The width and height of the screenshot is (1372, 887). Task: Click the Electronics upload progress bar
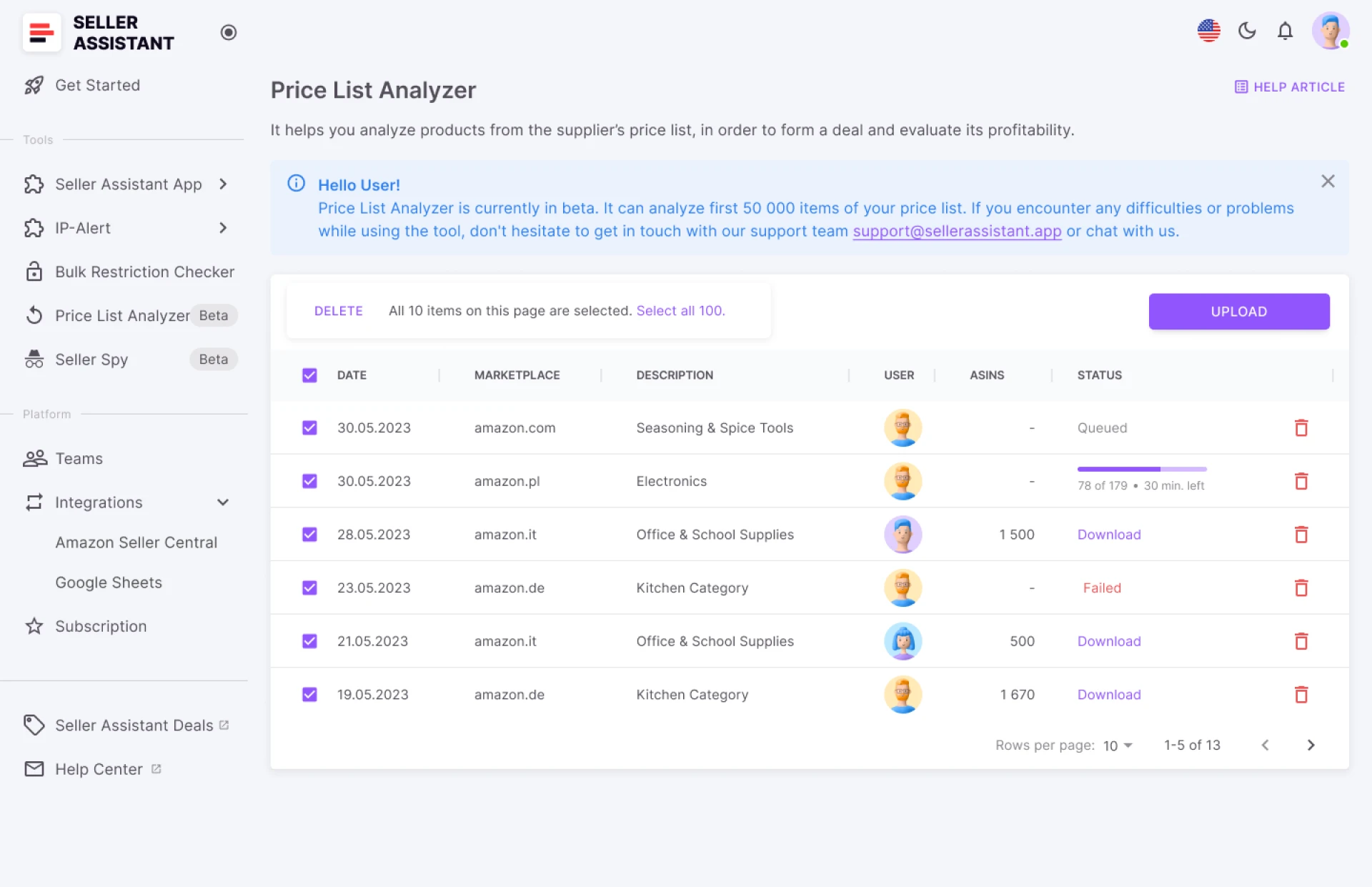1141,469
